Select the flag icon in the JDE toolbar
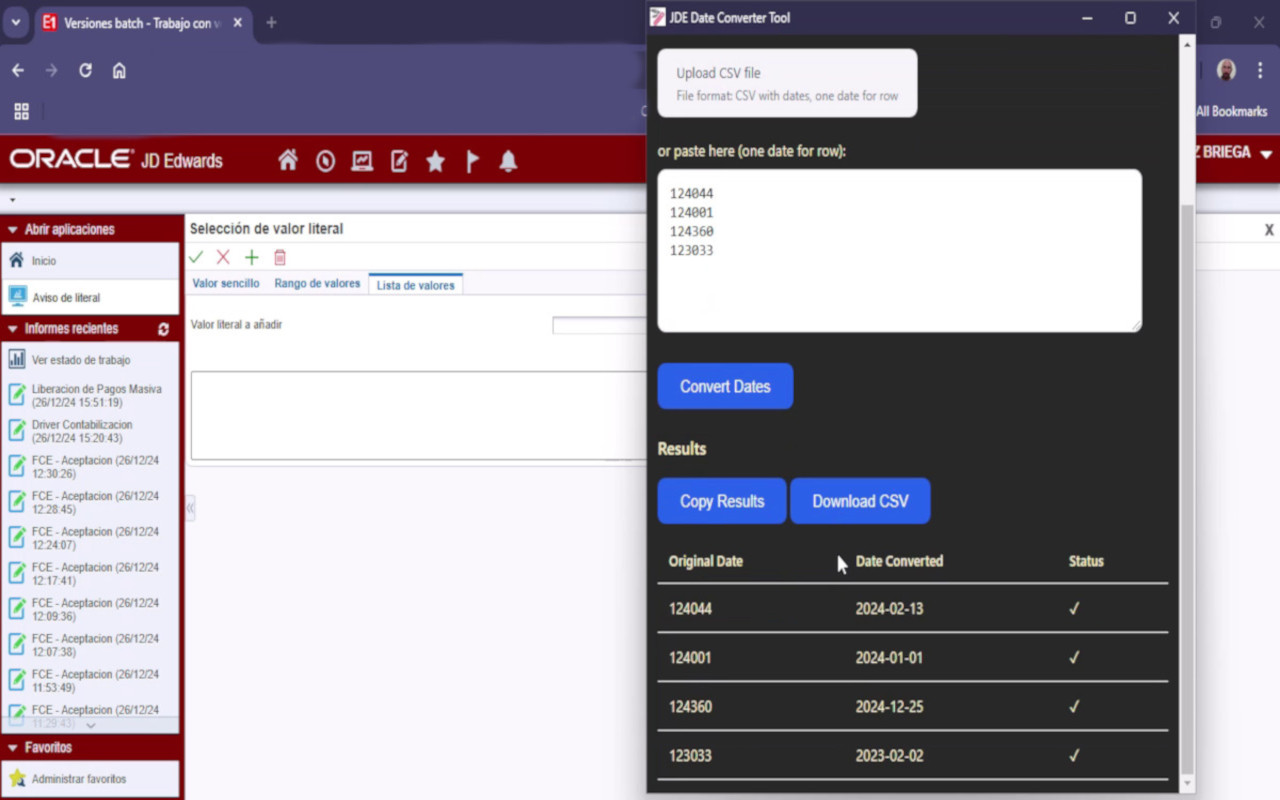 pyautogui.click(x=472, y=160)
